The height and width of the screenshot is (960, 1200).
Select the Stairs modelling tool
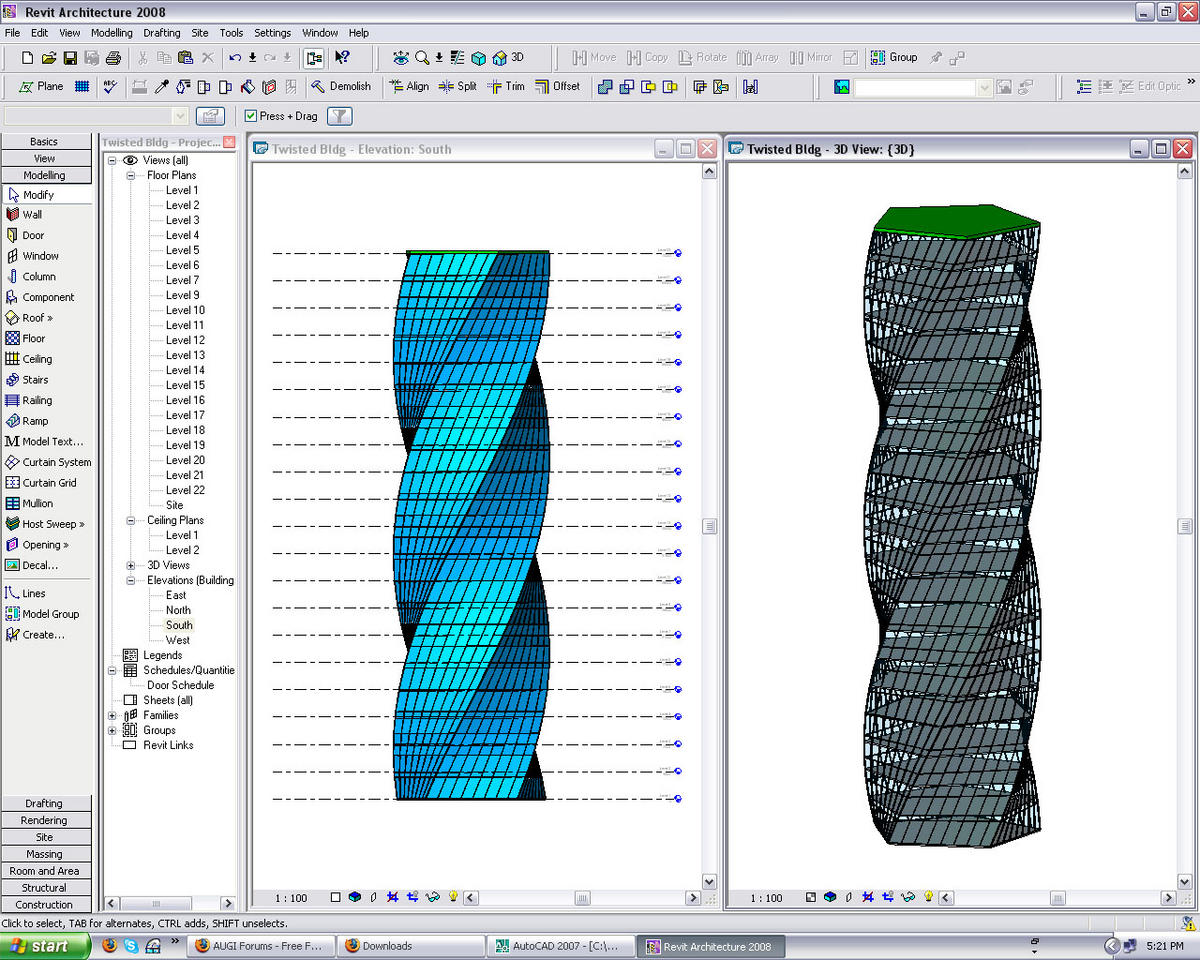click(x=36, y=380)
